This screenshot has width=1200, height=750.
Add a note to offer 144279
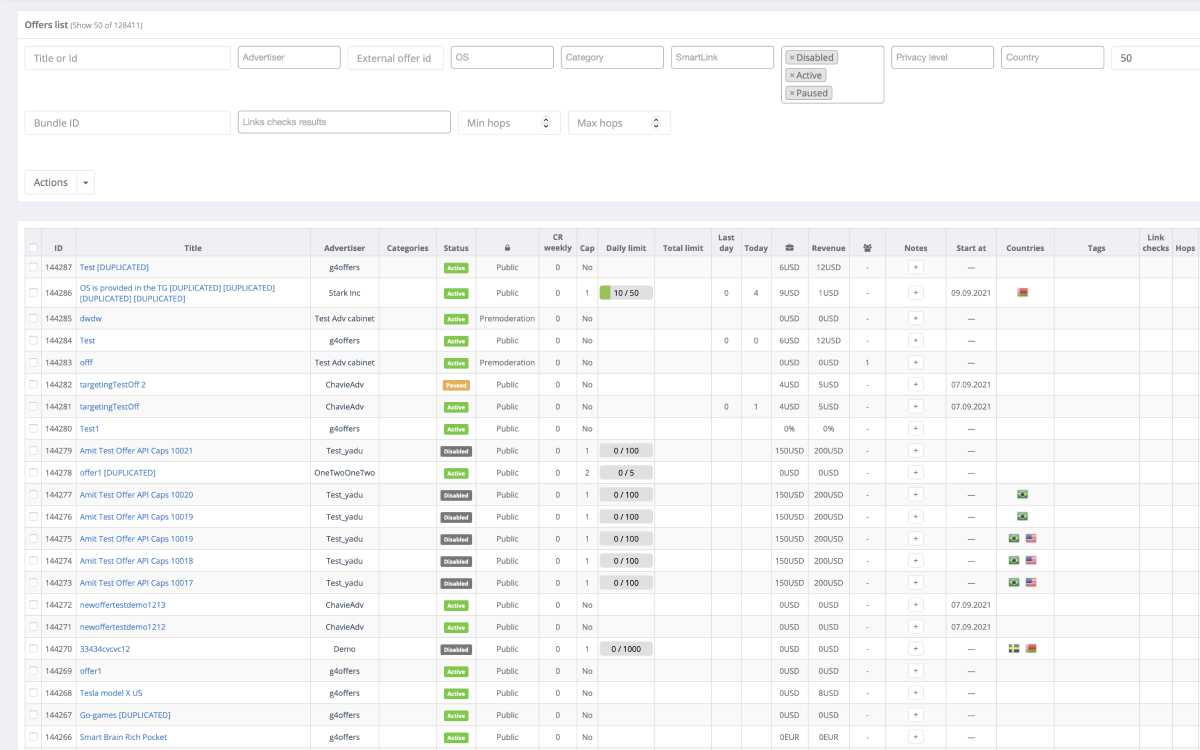tap(915, 450)
